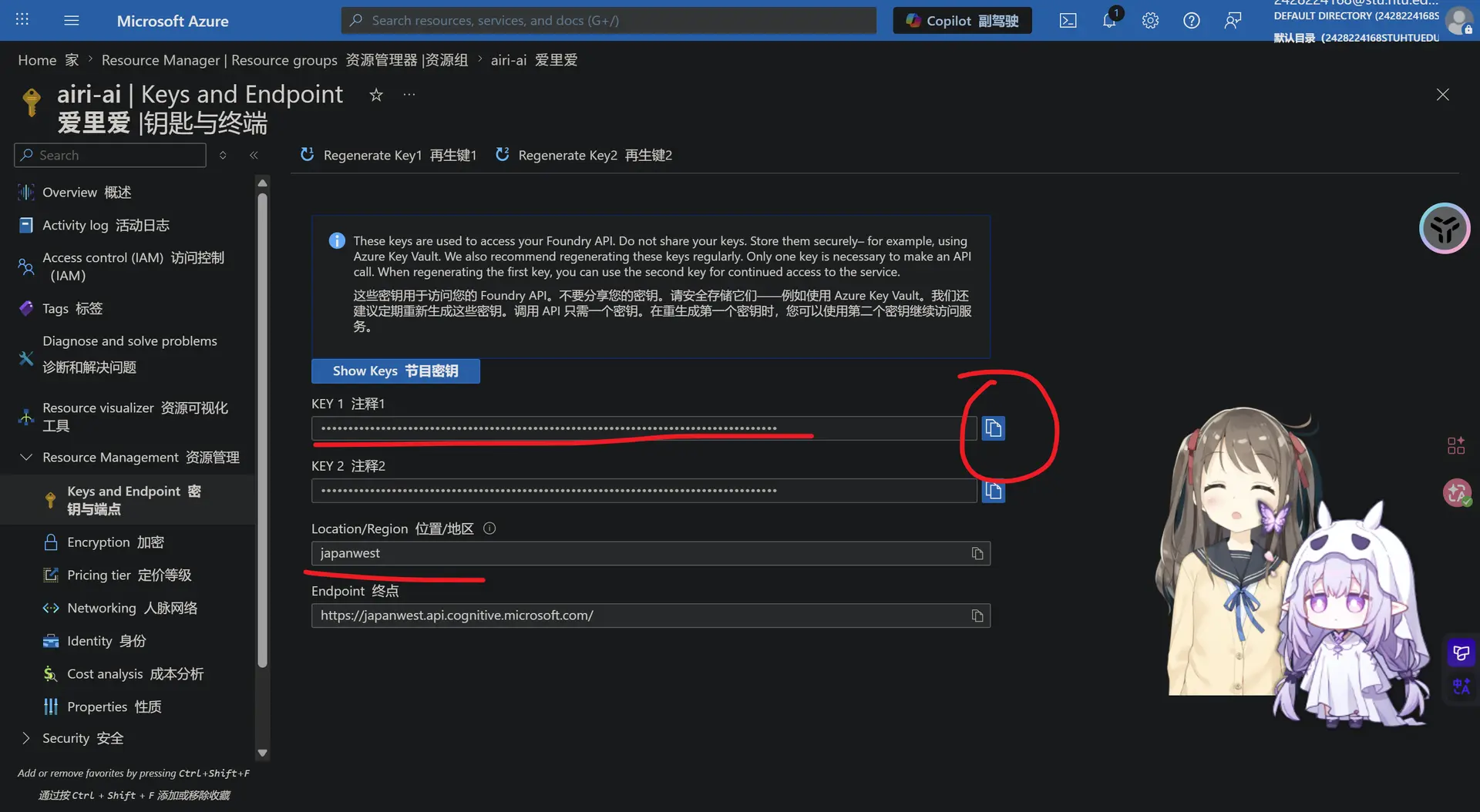Collapse the left sidebar with double chevron
Image resolution: width=1480 pixels, height=812 pixels.
pyautogui.click(x=254, y=156)
